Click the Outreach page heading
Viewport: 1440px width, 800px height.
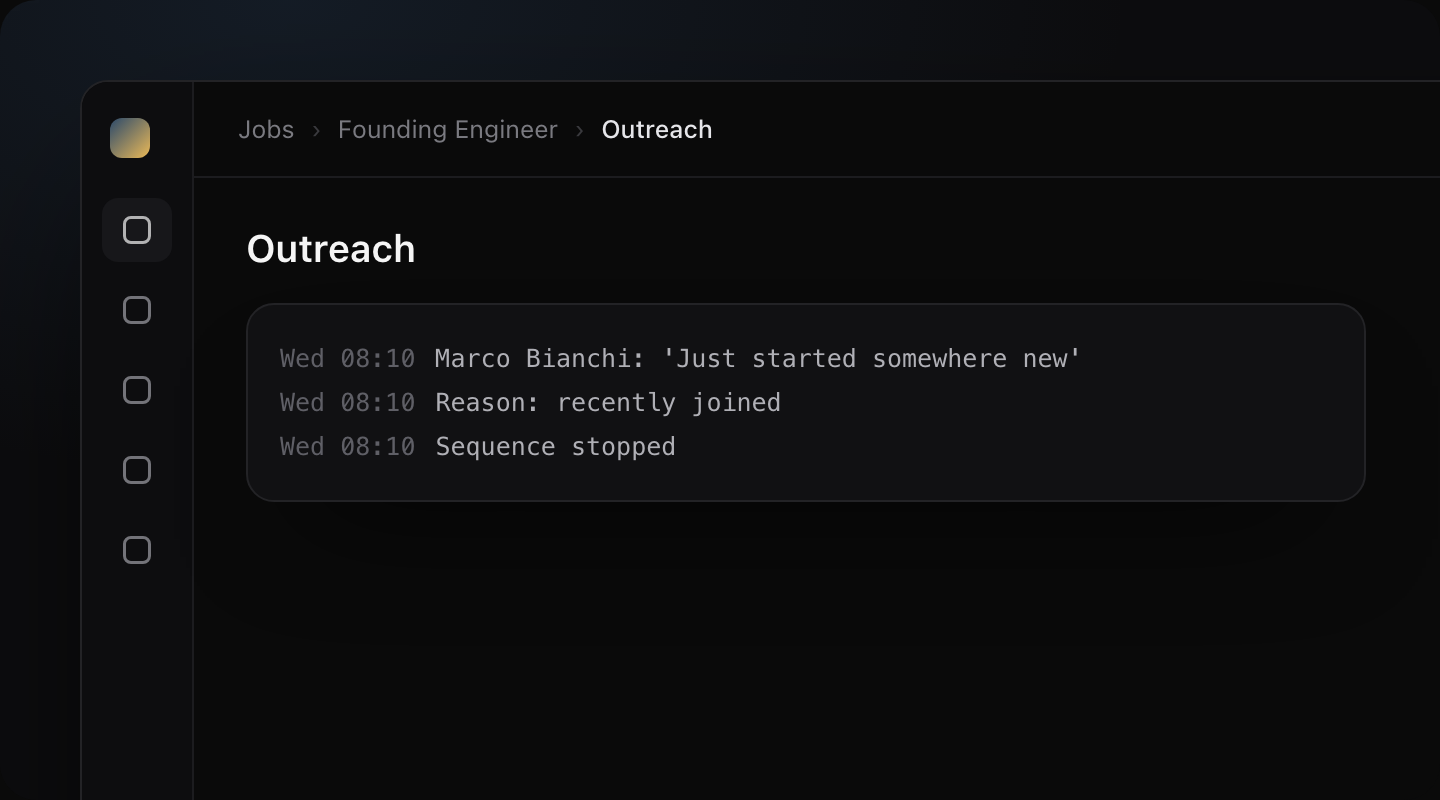tap(331, 249)
